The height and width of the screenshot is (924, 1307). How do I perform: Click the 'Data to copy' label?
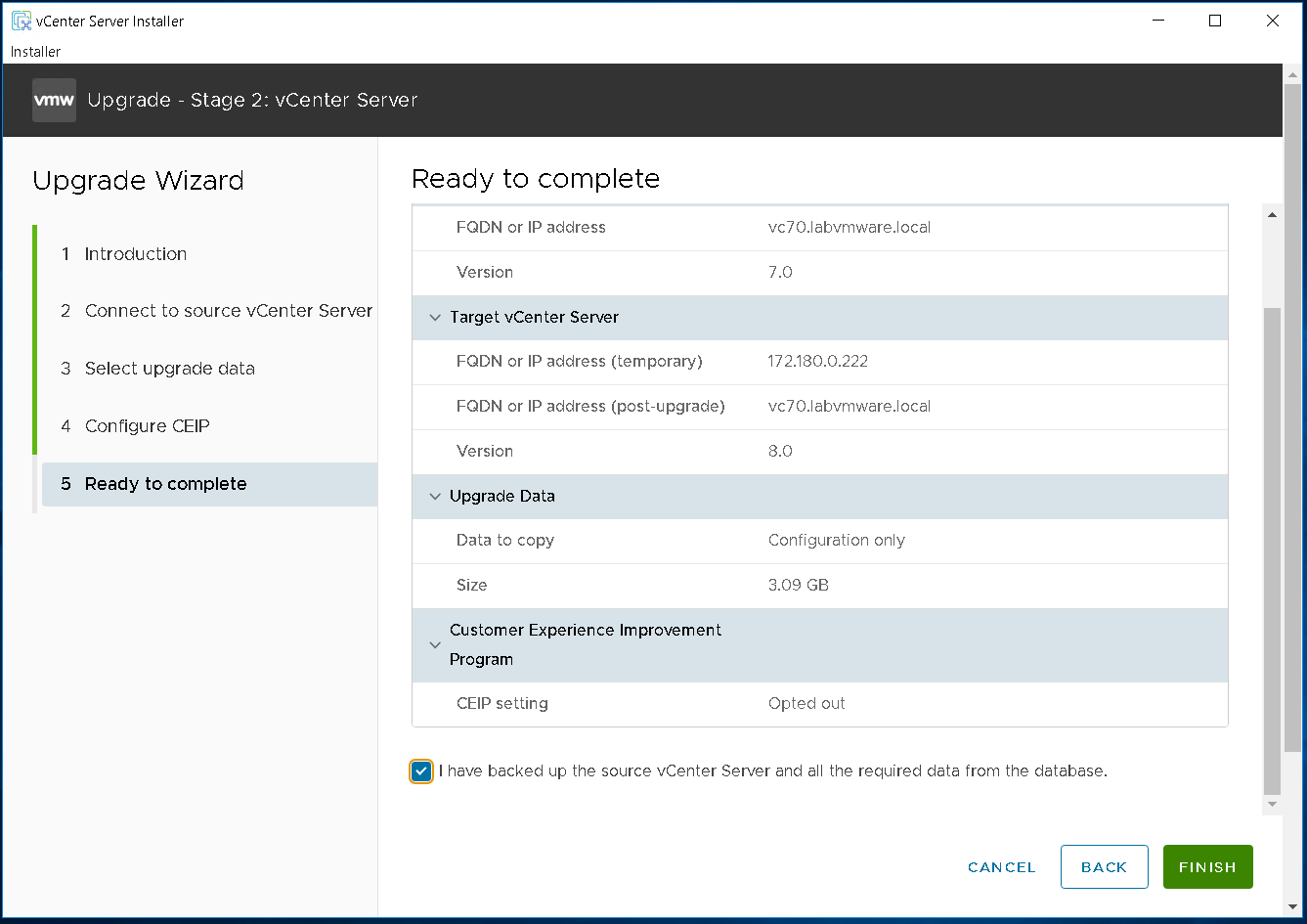pyautogui.click(x=505, y=541)
